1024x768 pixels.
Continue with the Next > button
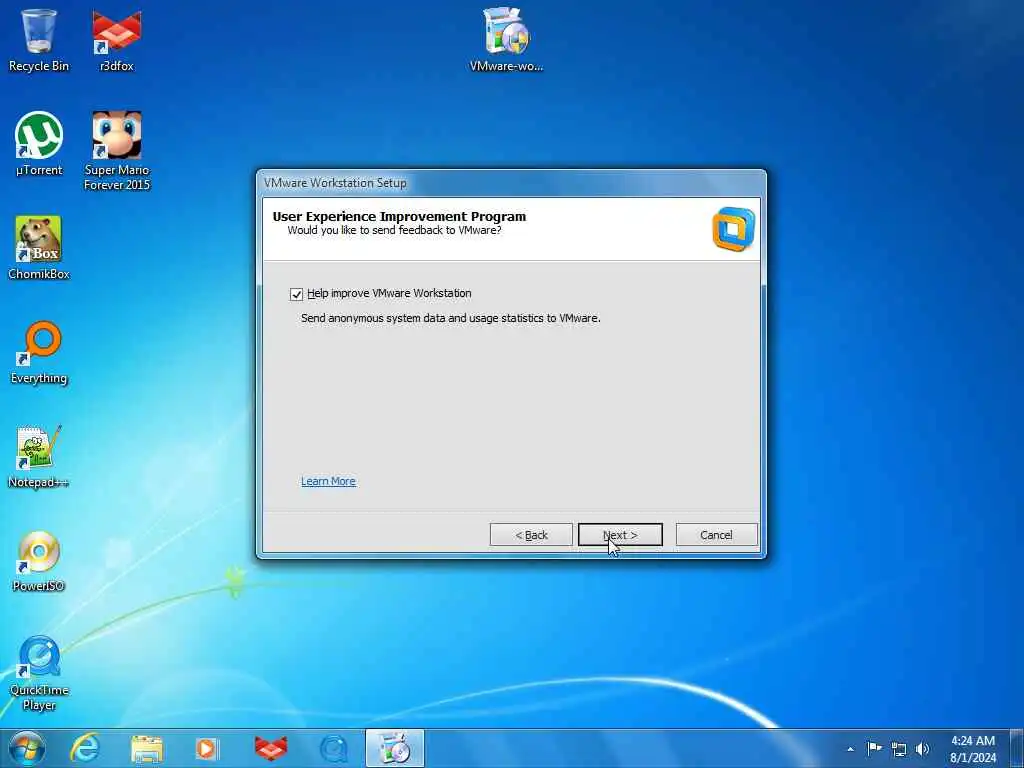[x=620, y=535]
